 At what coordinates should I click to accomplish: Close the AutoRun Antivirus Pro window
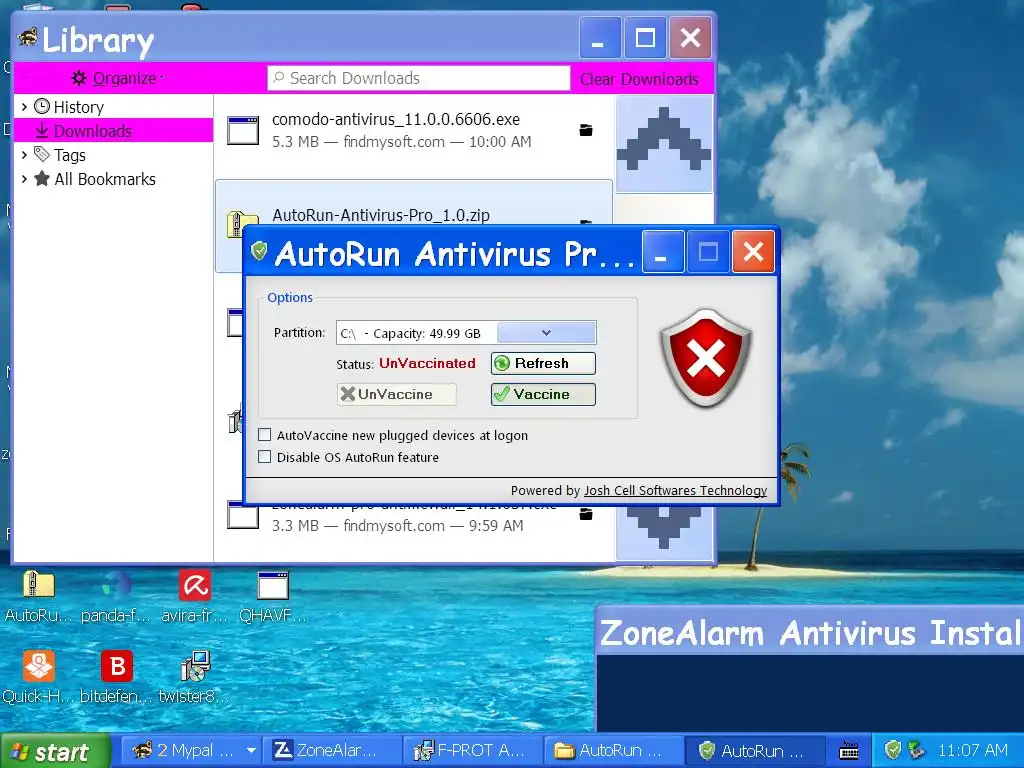753,251
